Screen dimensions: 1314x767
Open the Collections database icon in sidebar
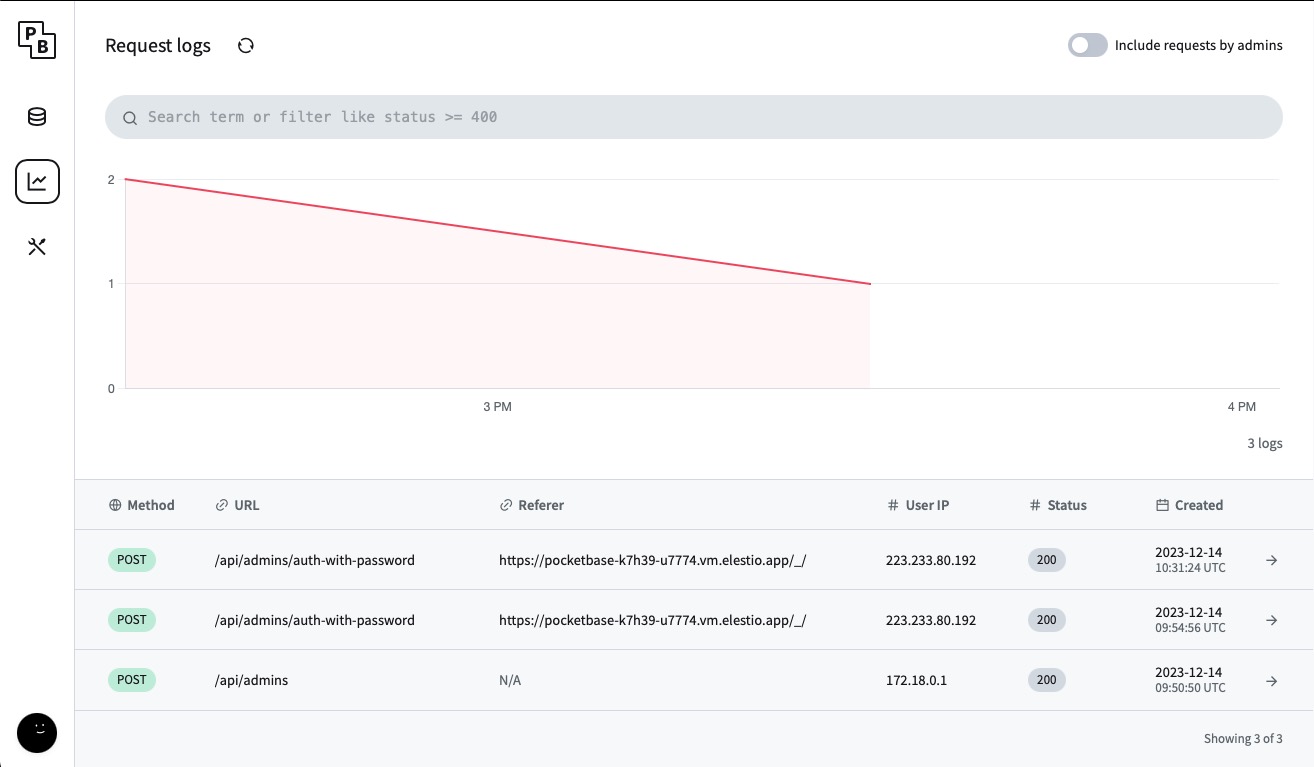click(x=37, y=117)
